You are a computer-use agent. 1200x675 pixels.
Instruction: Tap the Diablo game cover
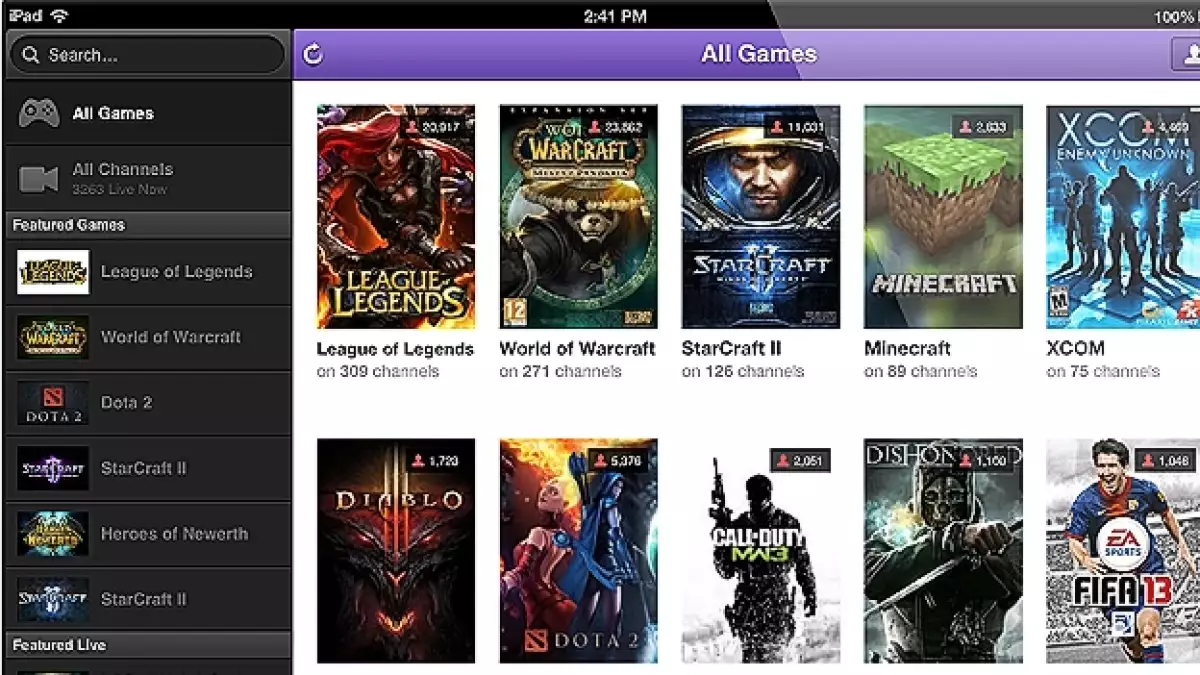click(396, 550)
